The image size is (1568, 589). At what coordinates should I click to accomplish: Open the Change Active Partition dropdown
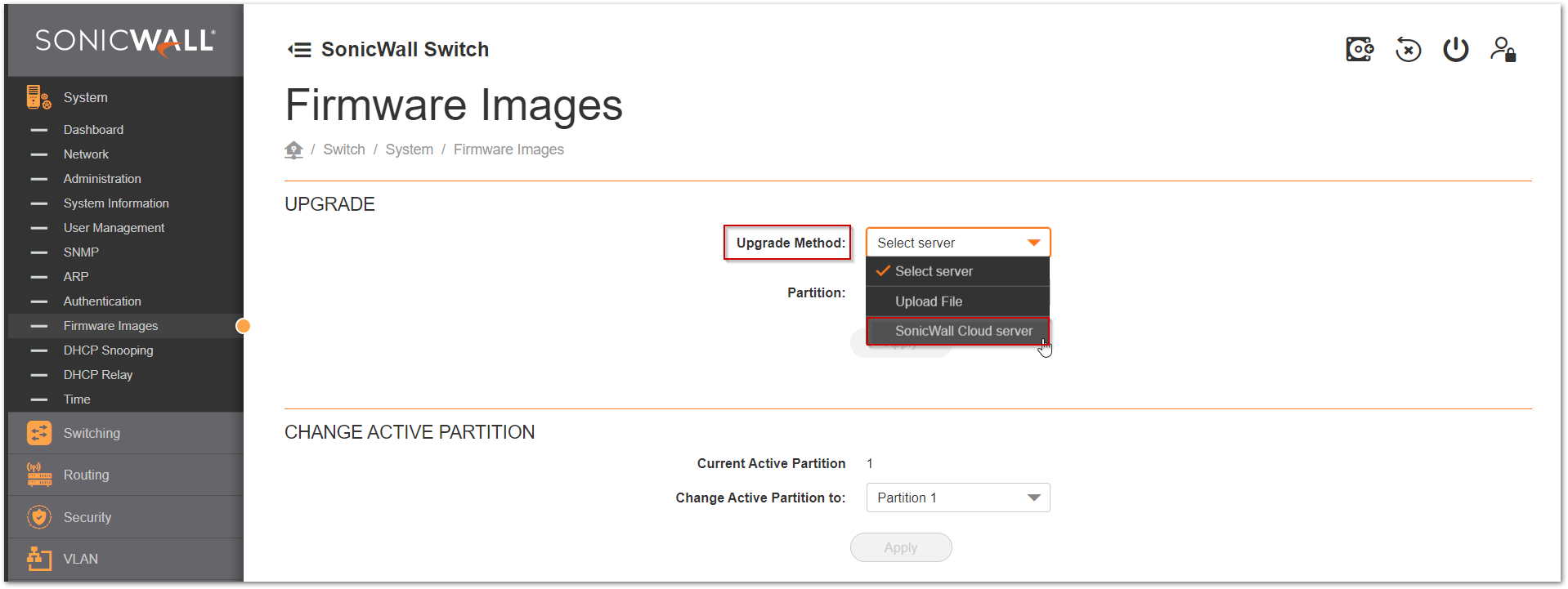tap(957, 498)
